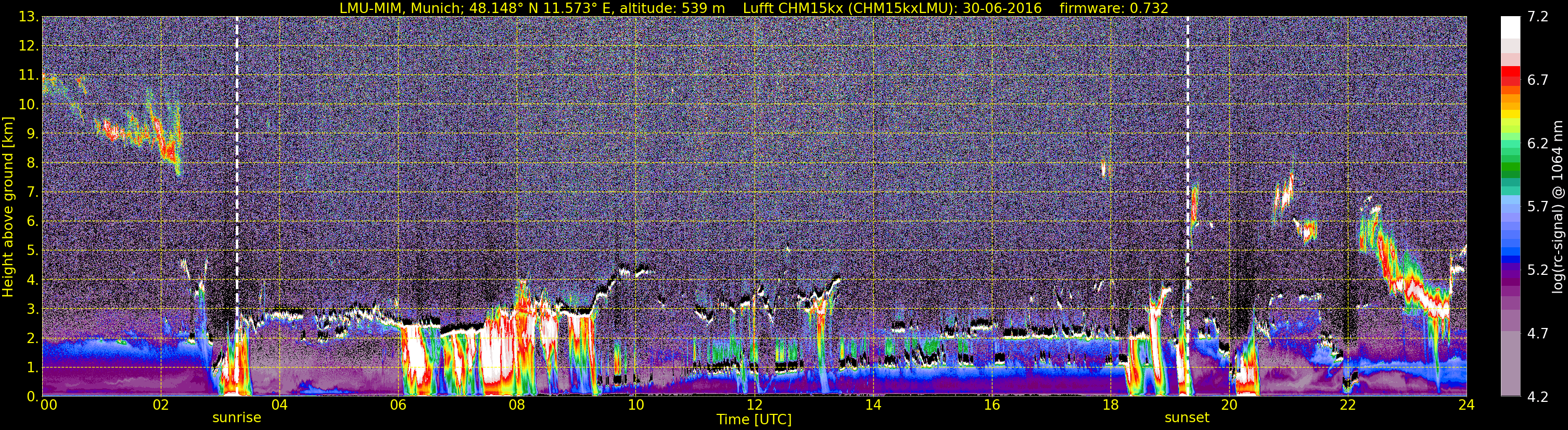Click the height axis tick label 3
Viewport: 1568px width, 430px height.
[32, 309]
